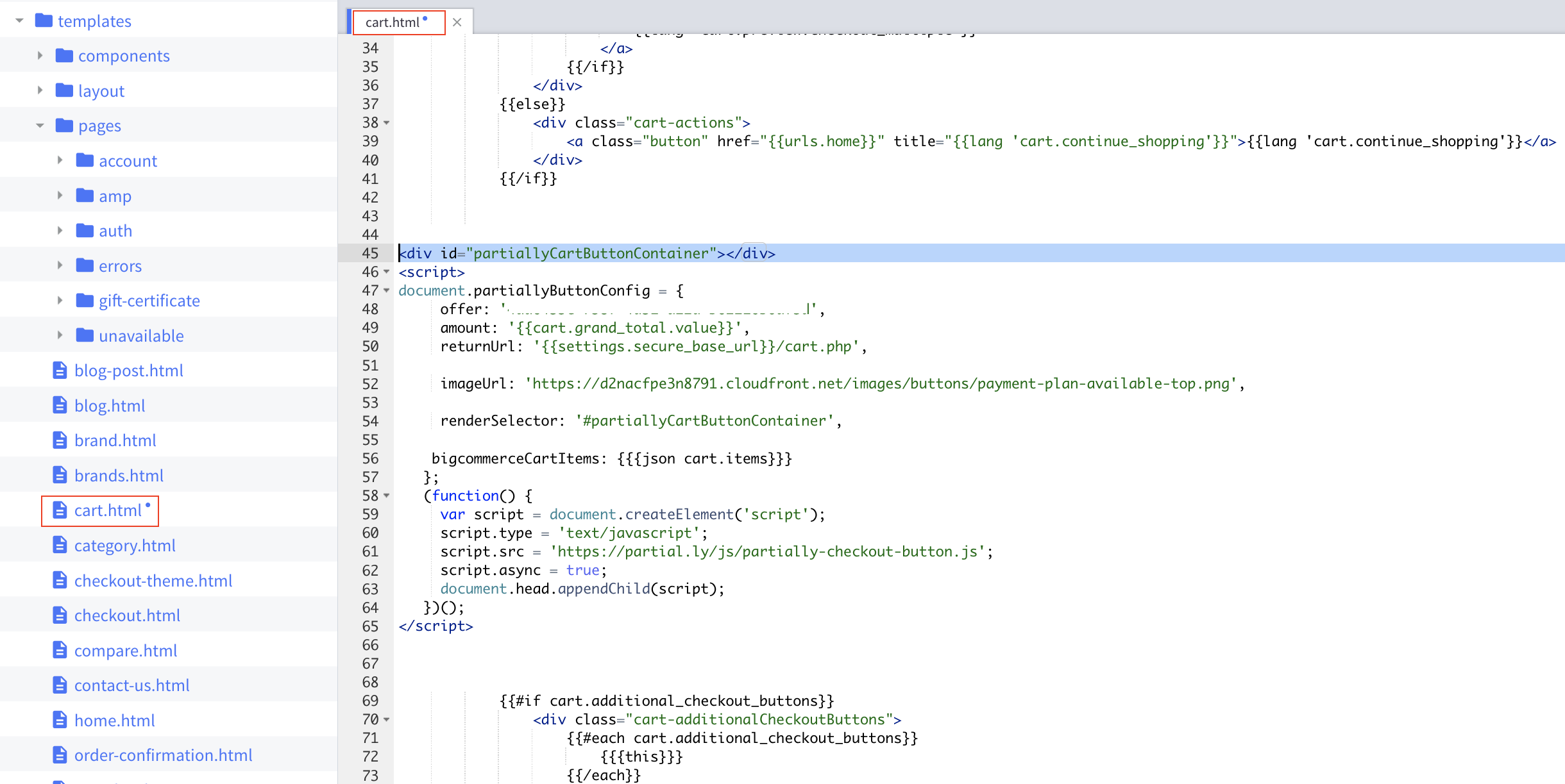Viewport: 1565px width, 784px height.
Task: Expand the account folder arrow
Action: point(60,160)
